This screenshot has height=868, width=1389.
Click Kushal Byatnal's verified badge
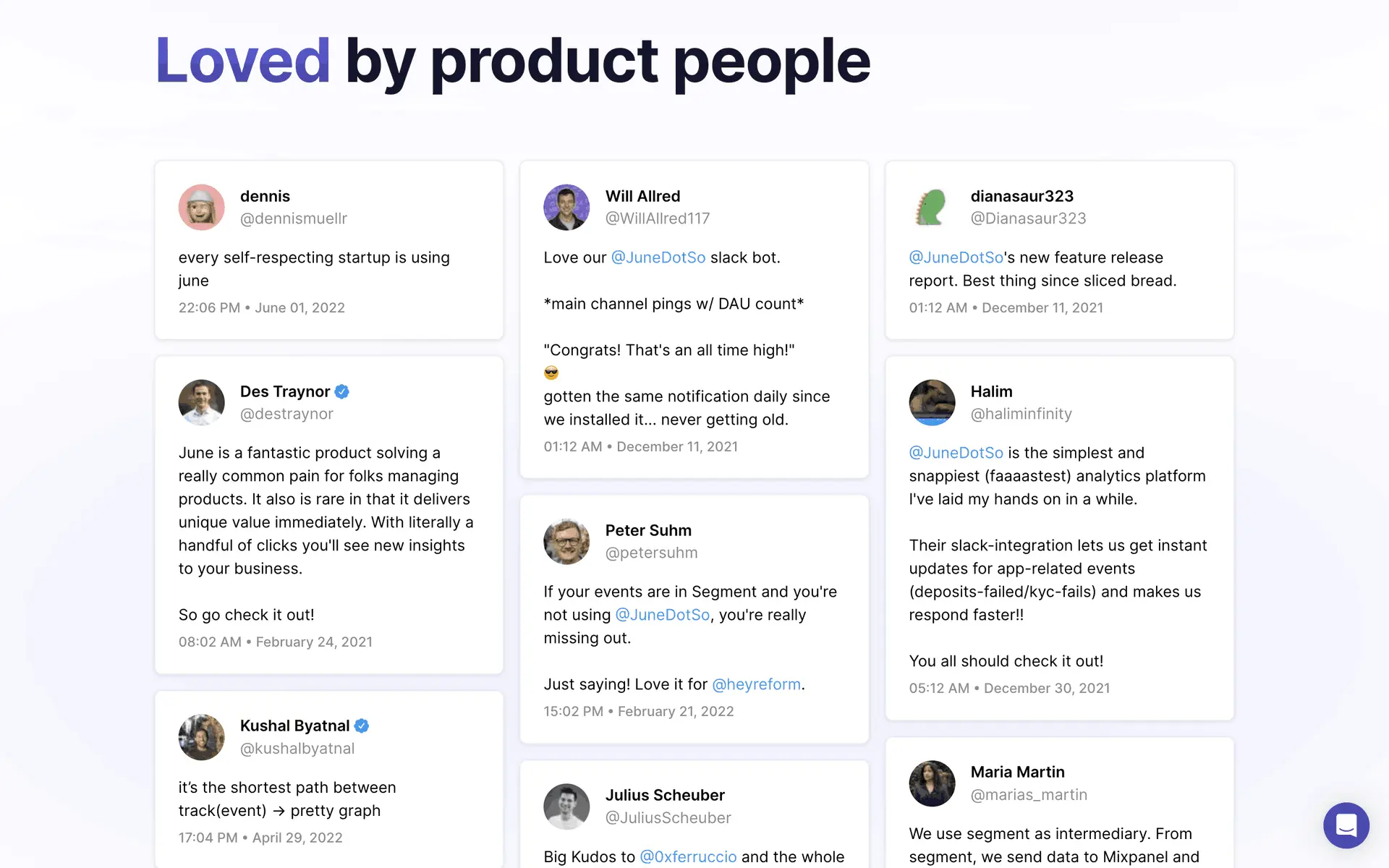coord(362,726)
